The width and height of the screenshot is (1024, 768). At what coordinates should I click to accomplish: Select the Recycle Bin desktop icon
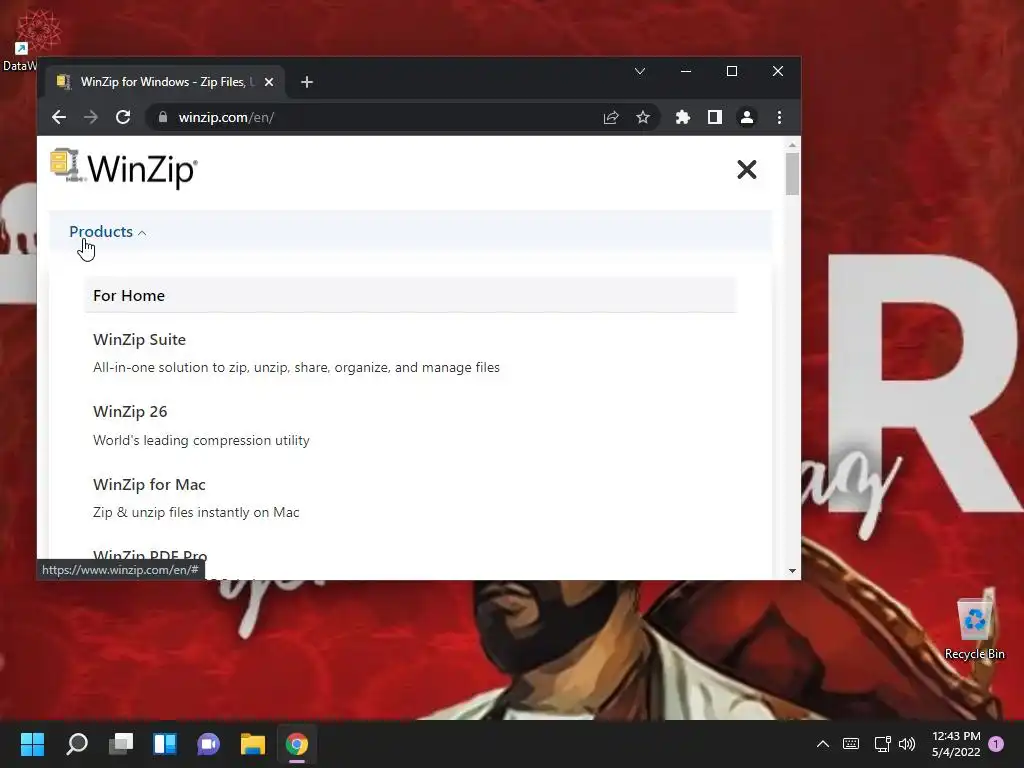[x=974, y=628]
